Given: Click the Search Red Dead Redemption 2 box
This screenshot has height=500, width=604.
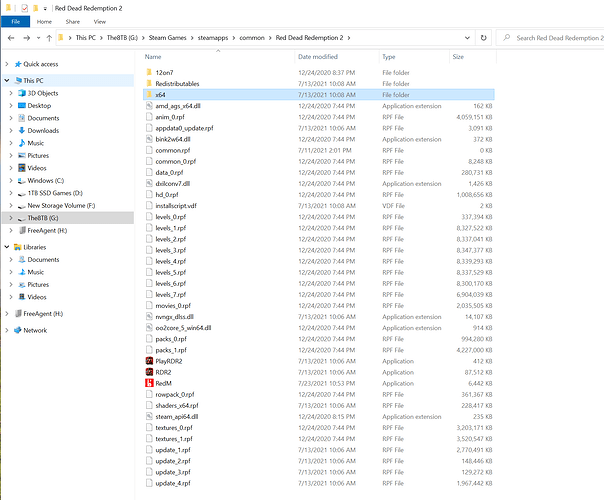Looking at the screenshot, I should pos(551,38).
